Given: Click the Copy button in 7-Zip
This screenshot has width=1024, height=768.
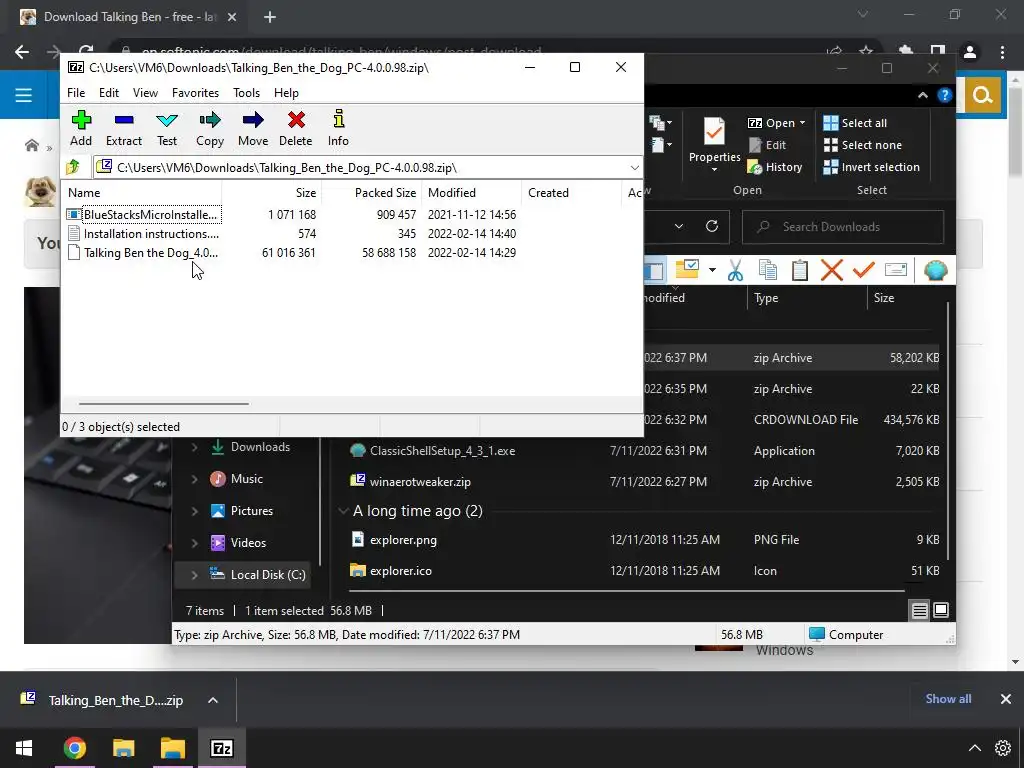Looking at the screenshot, I should click(210, 128).
